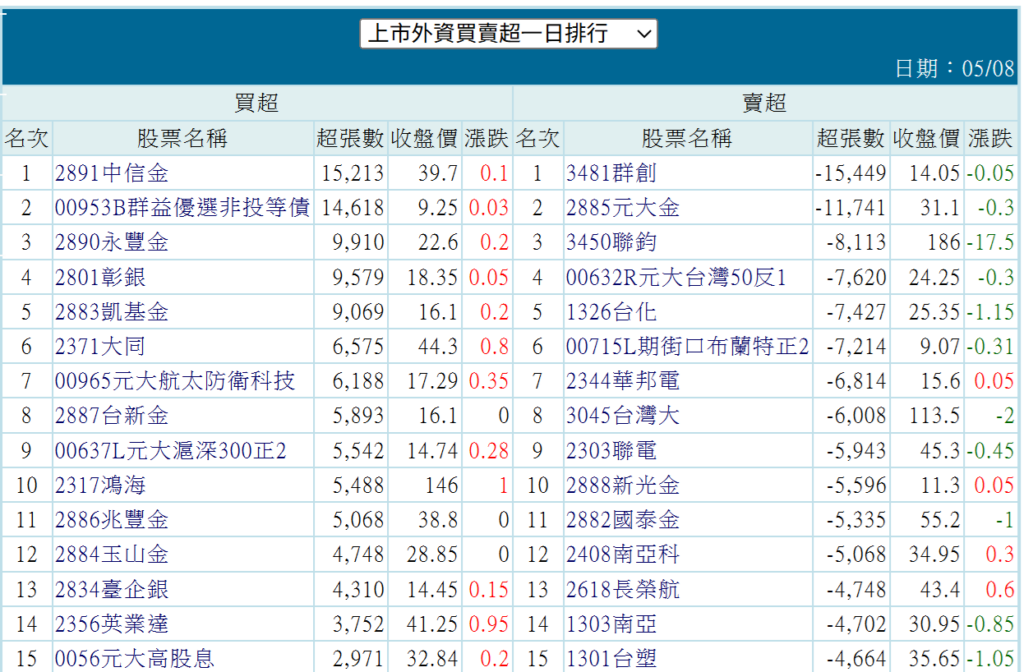1024x672 pixels.
Task: Open the 上市外資買賣超一日排行 dropdown
Action: [x=508, y=33]
